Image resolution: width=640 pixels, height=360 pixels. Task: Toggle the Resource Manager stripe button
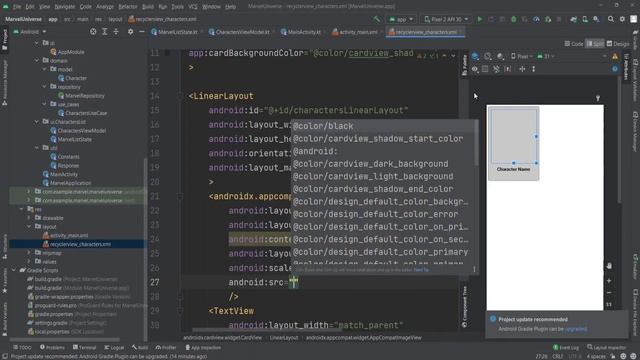click(x=4, y=82)
